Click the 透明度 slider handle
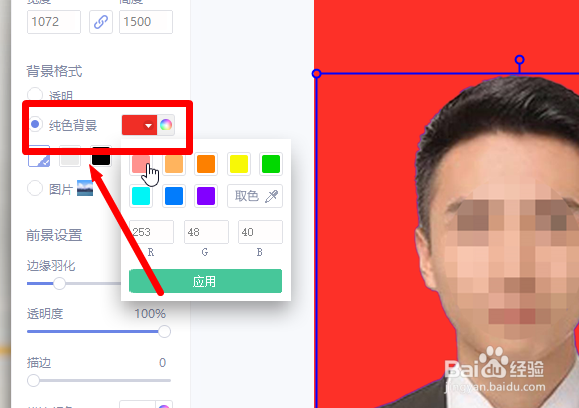This screenshot has width=579, height=408. [x=164, y=331]
